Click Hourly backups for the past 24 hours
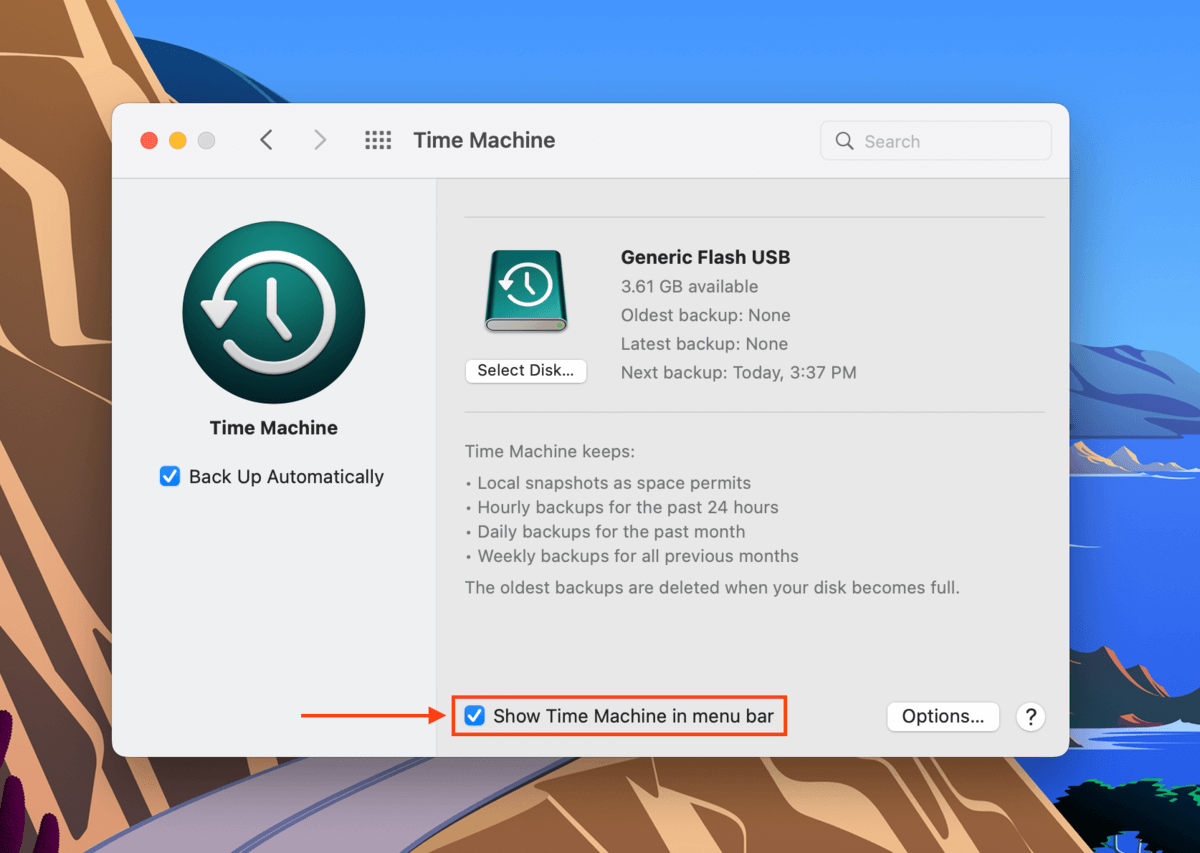1200x853 pixels. 628,507
